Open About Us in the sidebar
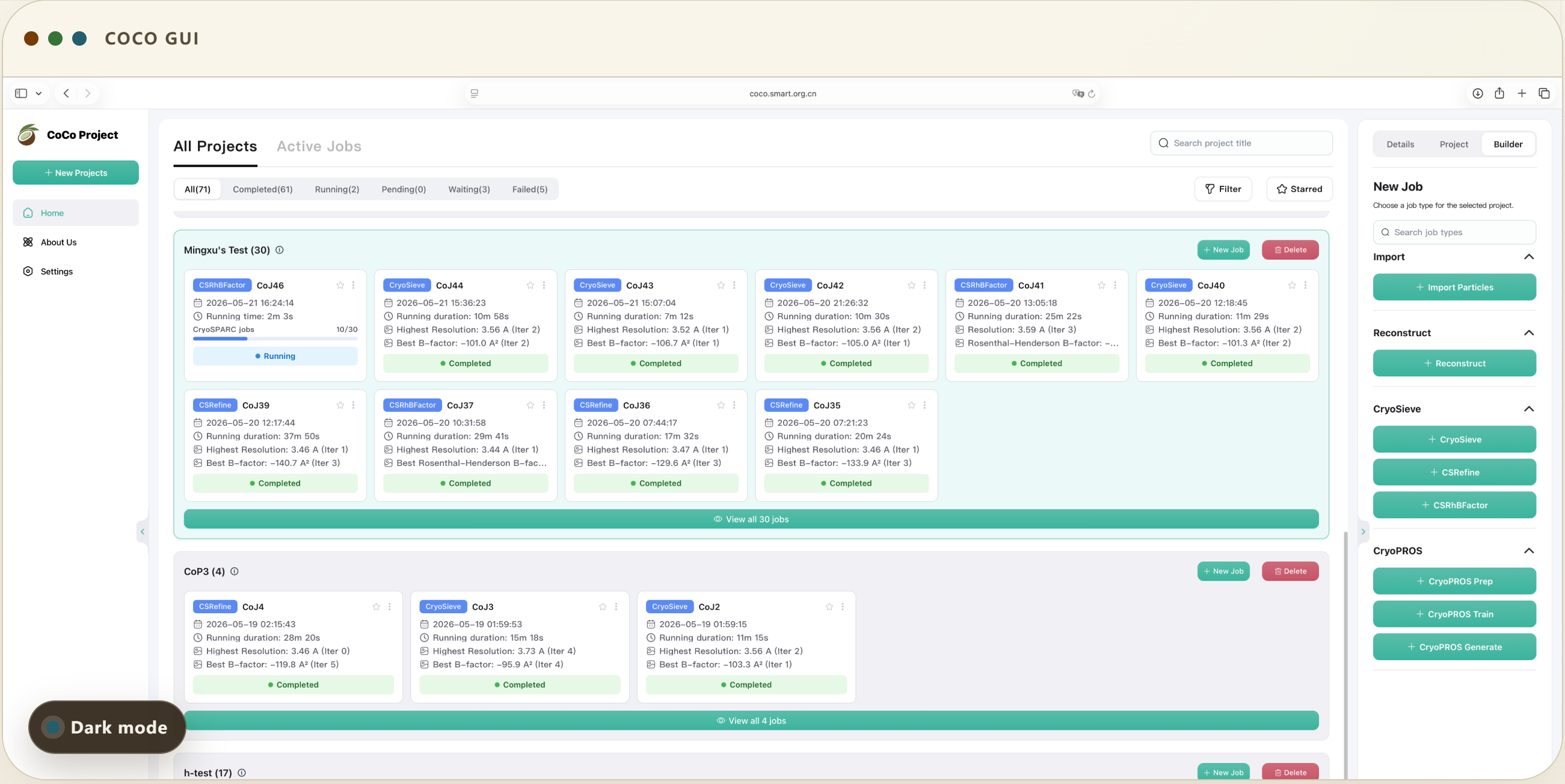Screen dimensions: 1565x784 [75, 242]
